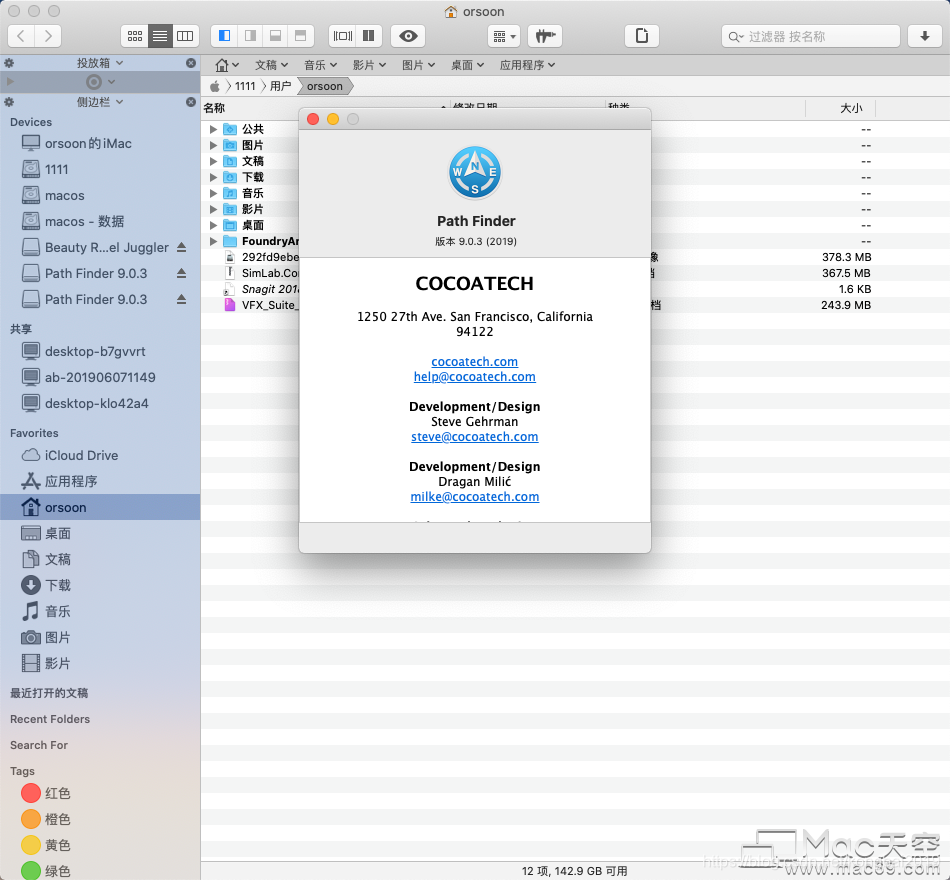The height and width of the screenshot is (880, 950).
Task: Click steve@cocoatech.com email link
Action: [x=474, y=437]
